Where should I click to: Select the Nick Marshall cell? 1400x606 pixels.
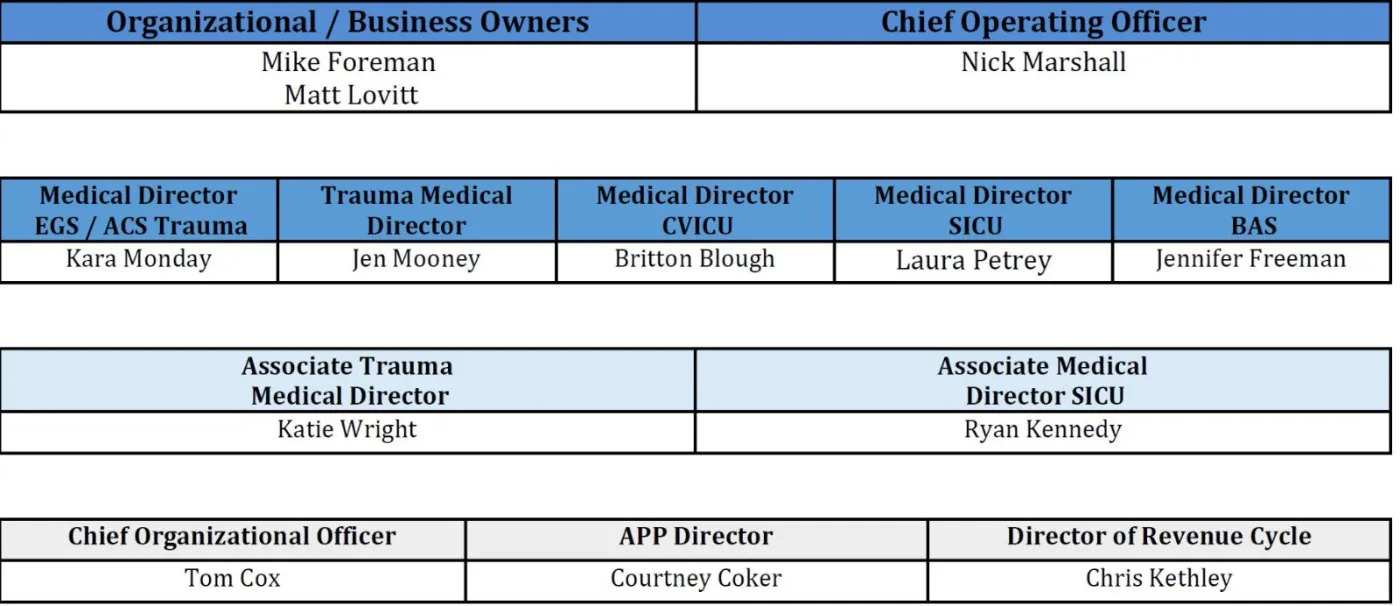(1044, 77)
